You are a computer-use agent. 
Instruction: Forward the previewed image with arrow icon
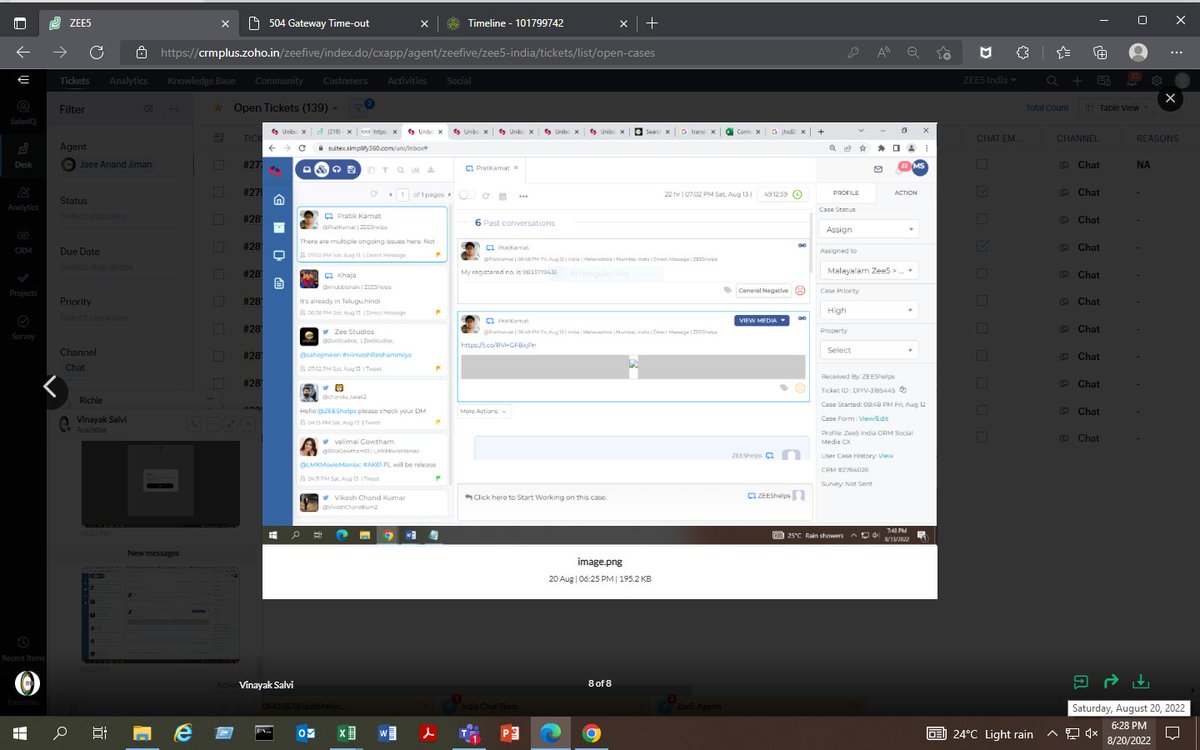point(1110,682)
